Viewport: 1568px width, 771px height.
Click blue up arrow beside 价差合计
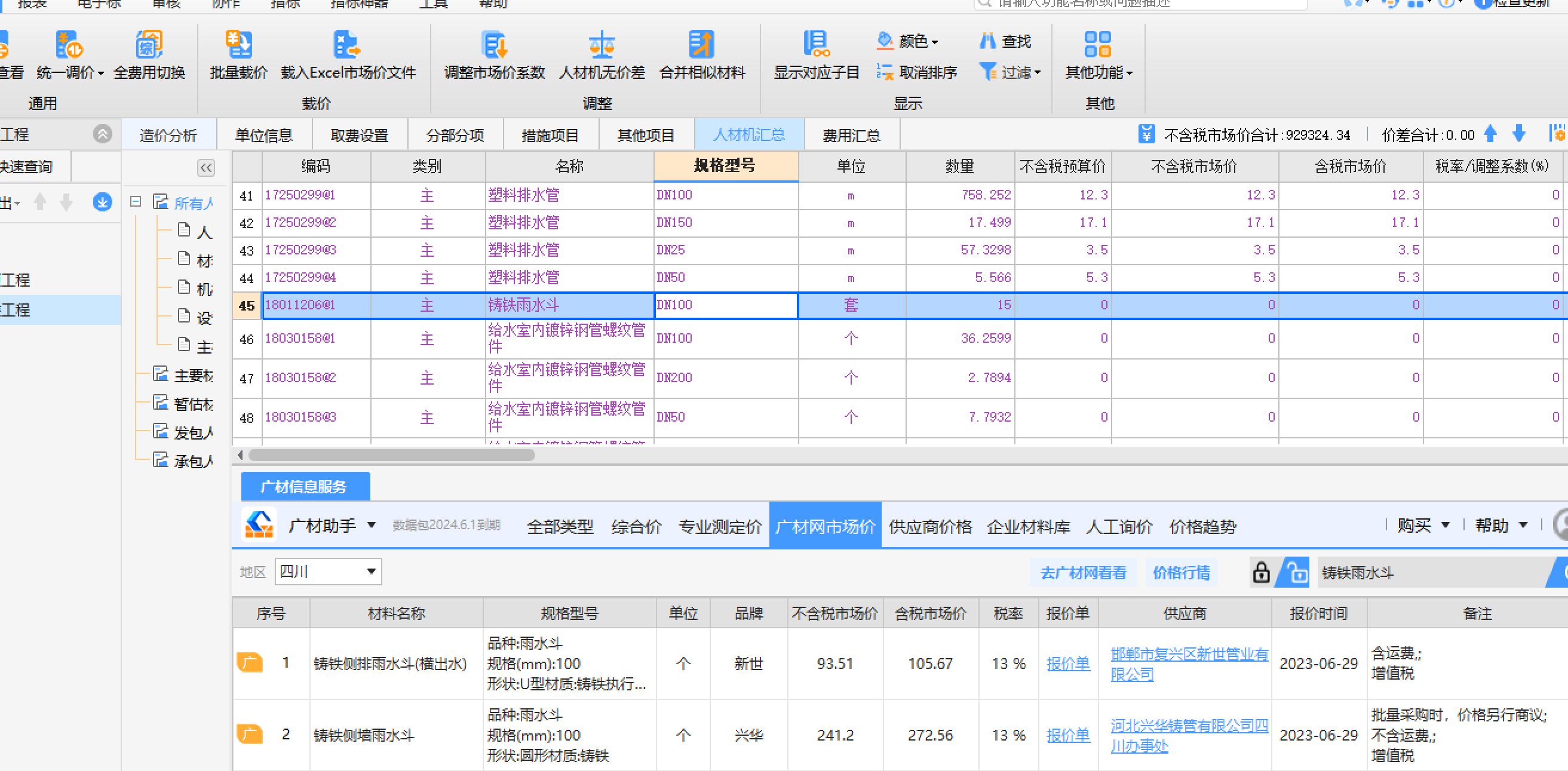pyautogui.click(x=1490, y=133)
